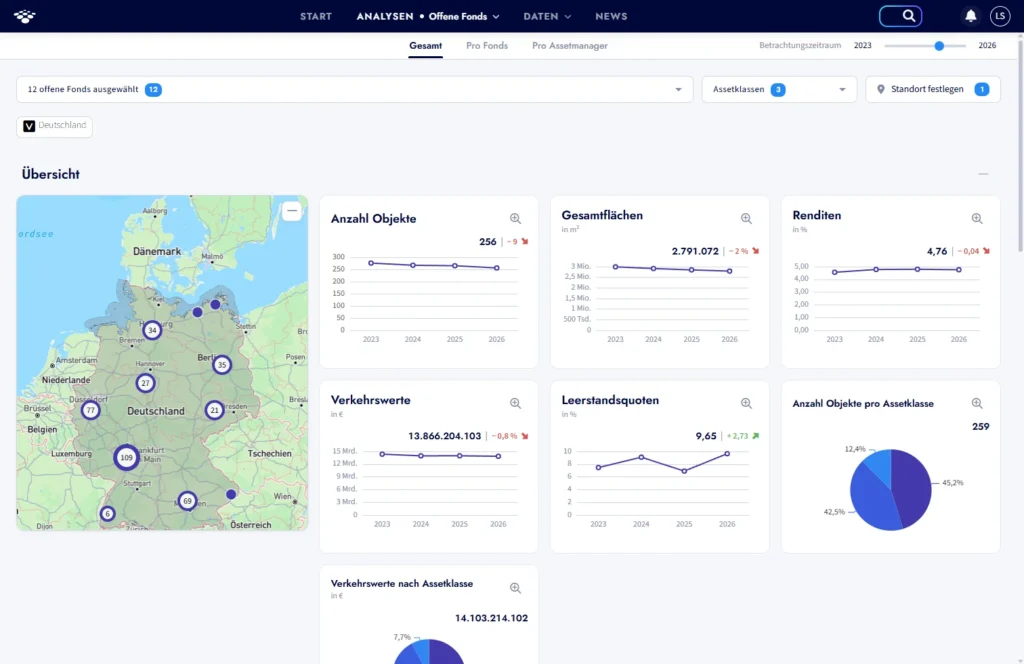Select the map cluster marker 27
Screen dimensions: 1024x664
point(145,383)
